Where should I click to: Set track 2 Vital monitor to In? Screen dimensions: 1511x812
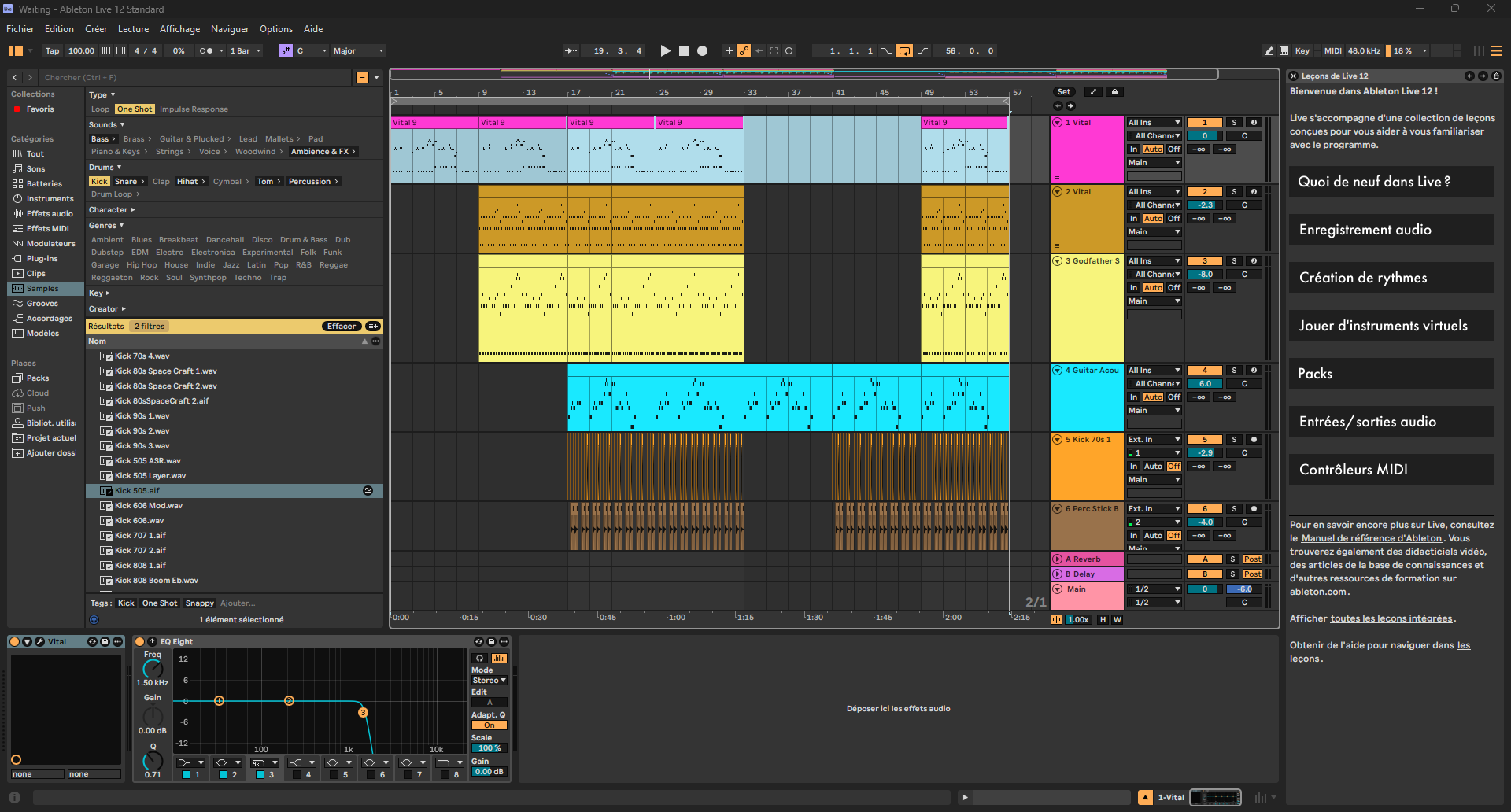(1134, 219)
